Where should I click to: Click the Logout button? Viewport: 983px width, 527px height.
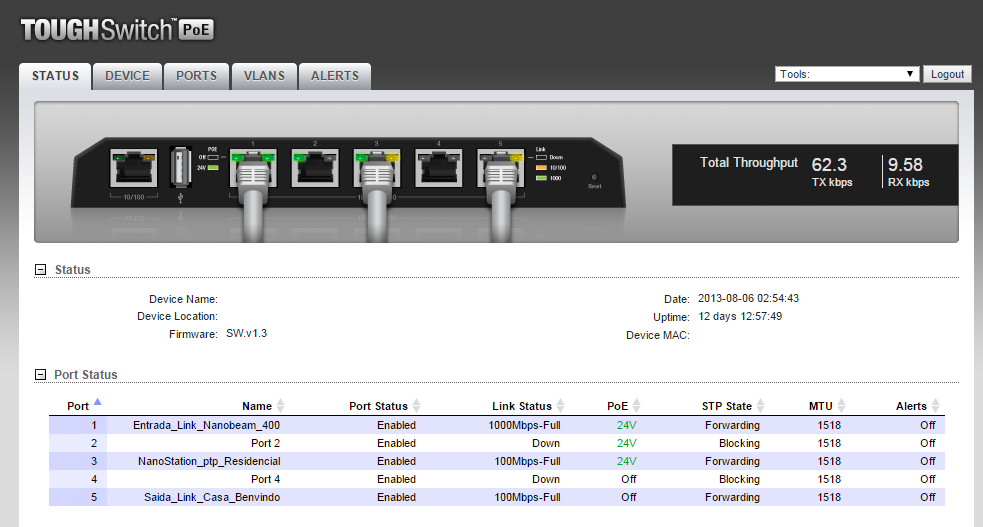click(947, 74)
